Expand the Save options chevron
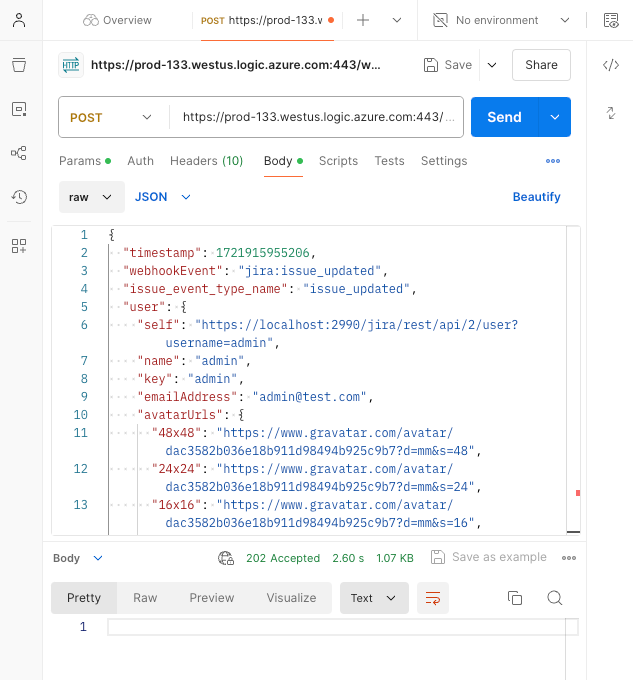This screenshot has height=680, width=633. pos(492,65)
